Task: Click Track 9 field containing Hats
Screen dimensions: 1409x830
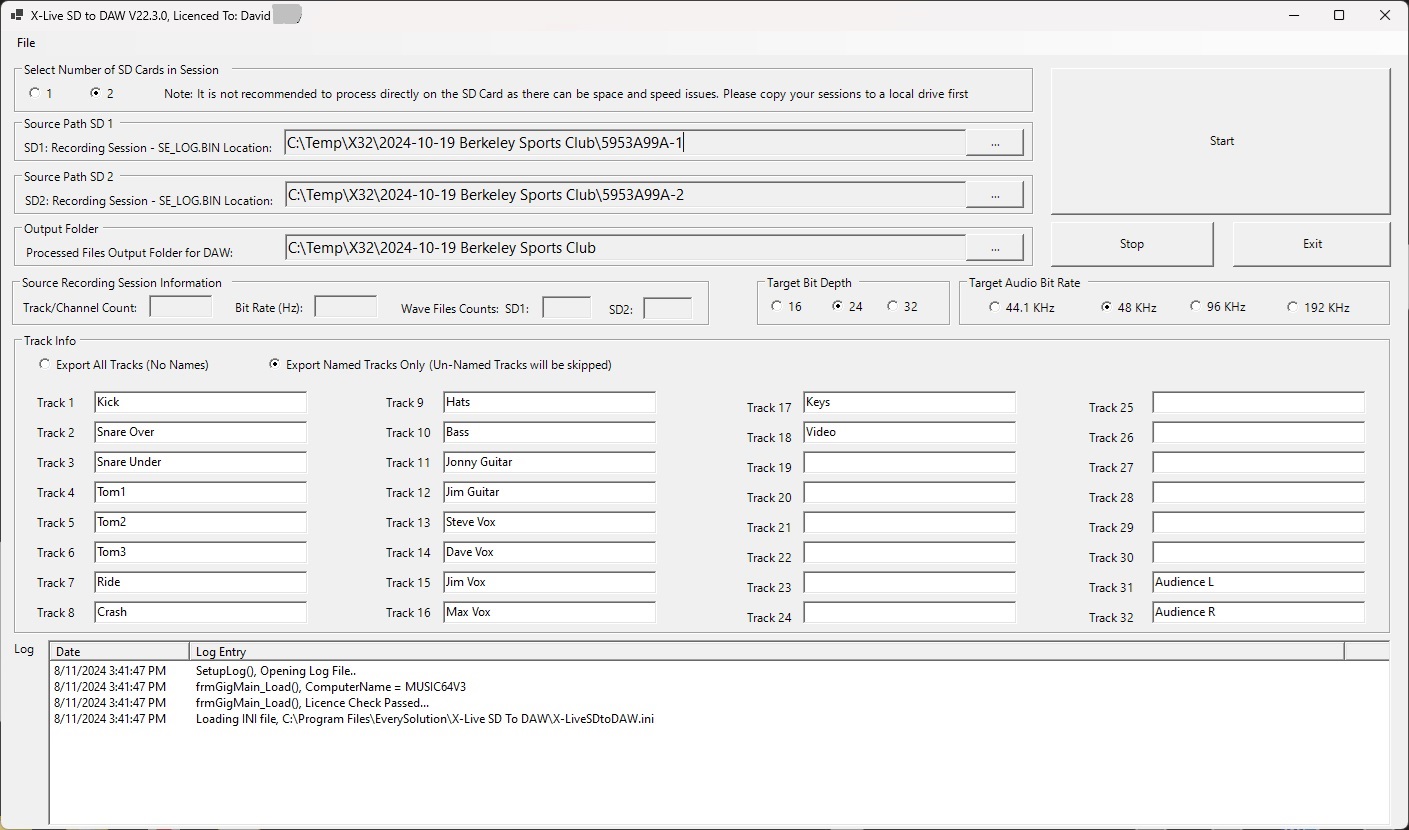Action: [x=549, y=402]
